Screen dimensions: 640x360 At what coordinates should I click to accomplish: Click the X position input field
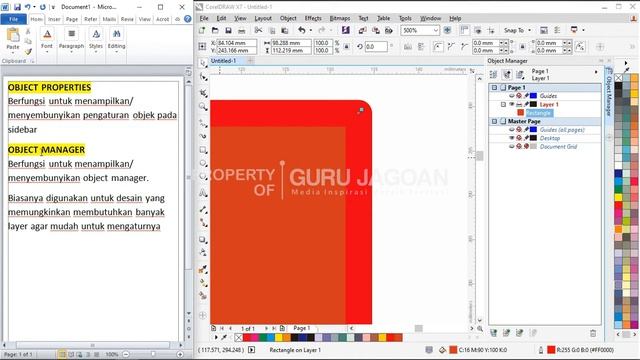click(236, 43)
